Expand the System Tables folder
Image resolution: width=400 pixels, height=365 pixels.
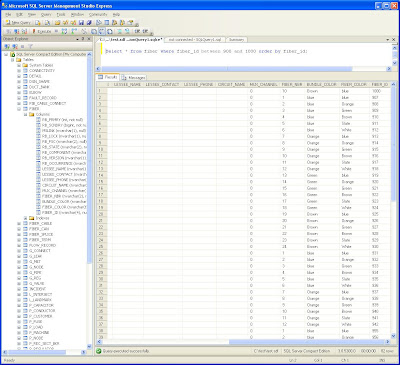point(19,65)
